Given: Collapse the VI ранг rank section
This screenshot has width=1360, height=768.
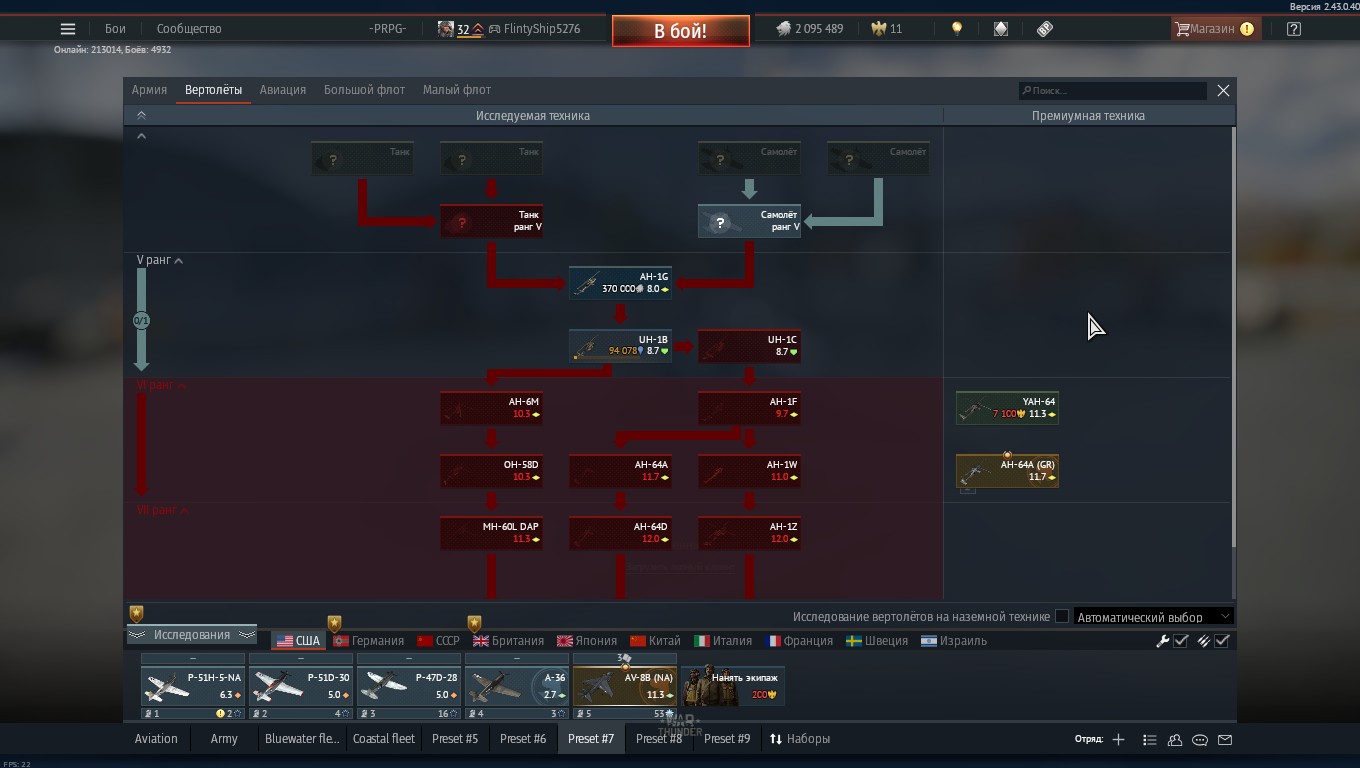Looking at the screenshot, I should [162, 385].
